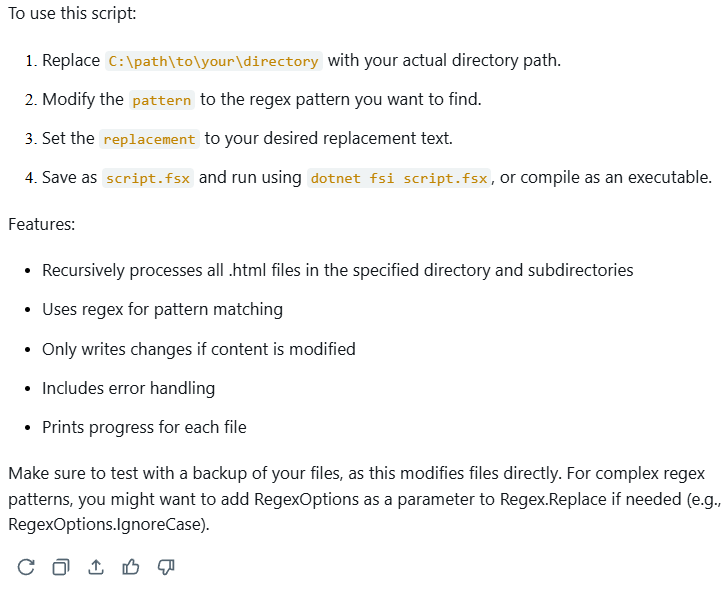Click the 'pattern' inline code
Screen dimensions: 728x589
[x=162, y=100]
